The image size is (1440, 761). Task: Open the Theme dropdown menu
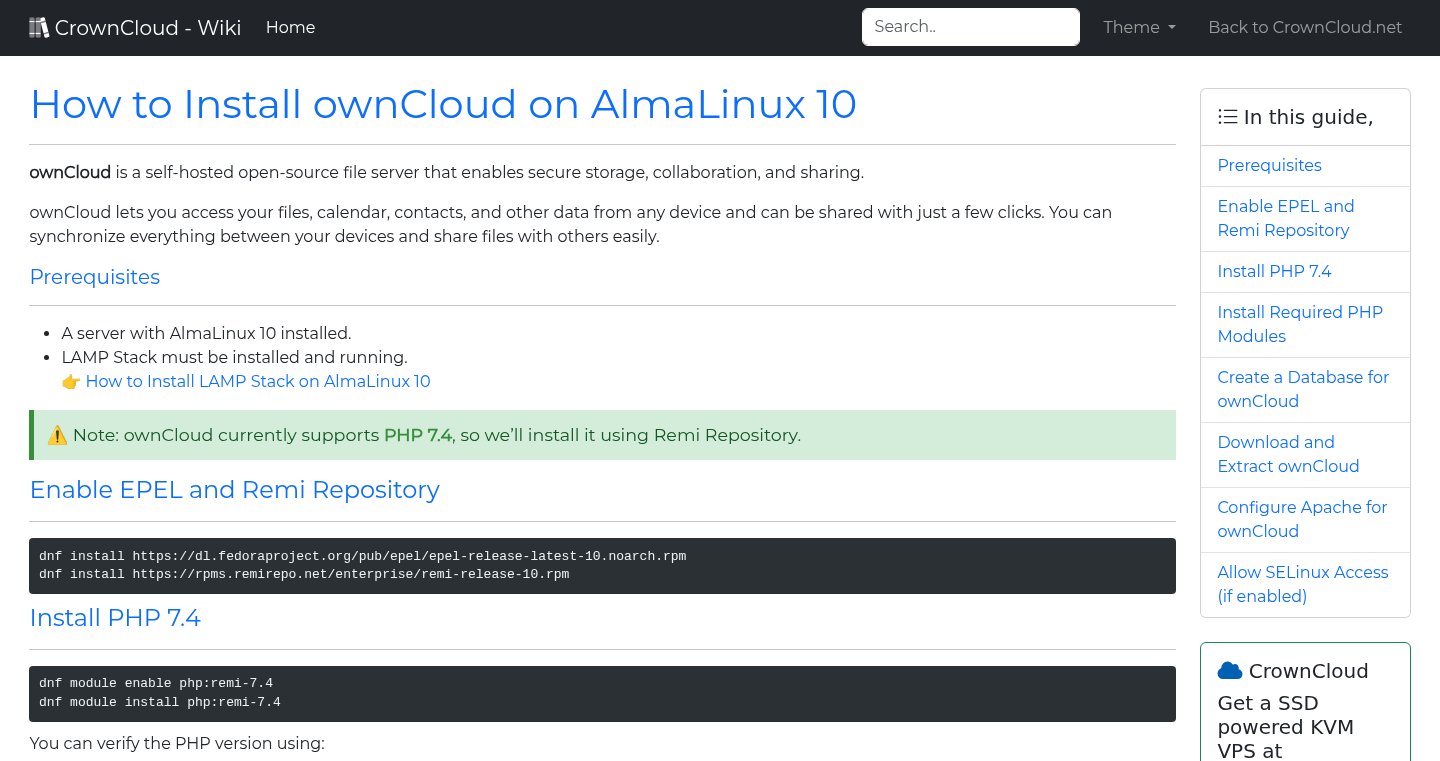point(1138,27)
